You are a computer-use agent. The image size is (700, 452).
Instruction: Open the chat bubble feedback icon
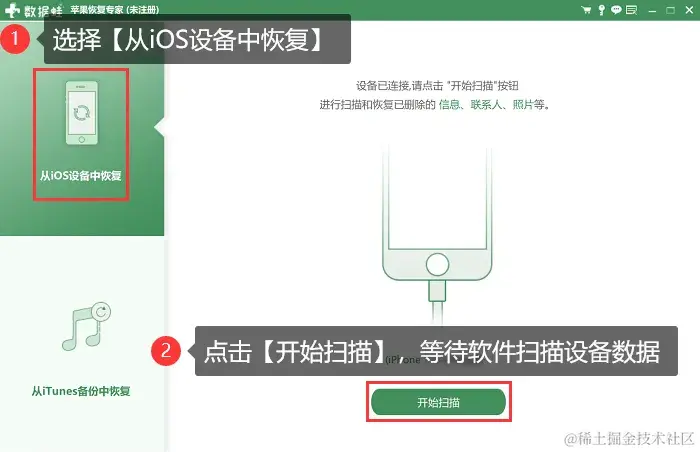[x=616, y=10]
